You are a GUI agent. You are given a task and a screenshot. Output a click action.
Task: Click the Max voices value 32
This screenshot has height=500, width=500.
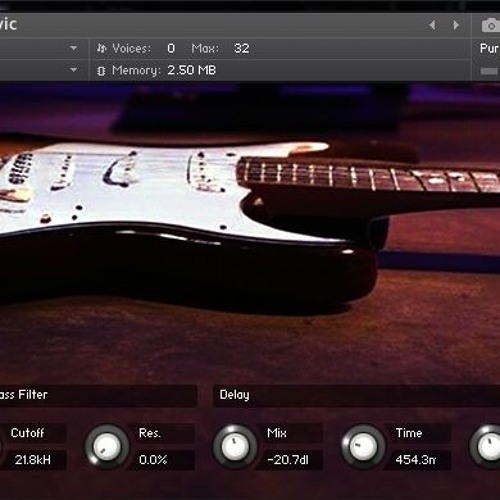[x=242, y=49]
